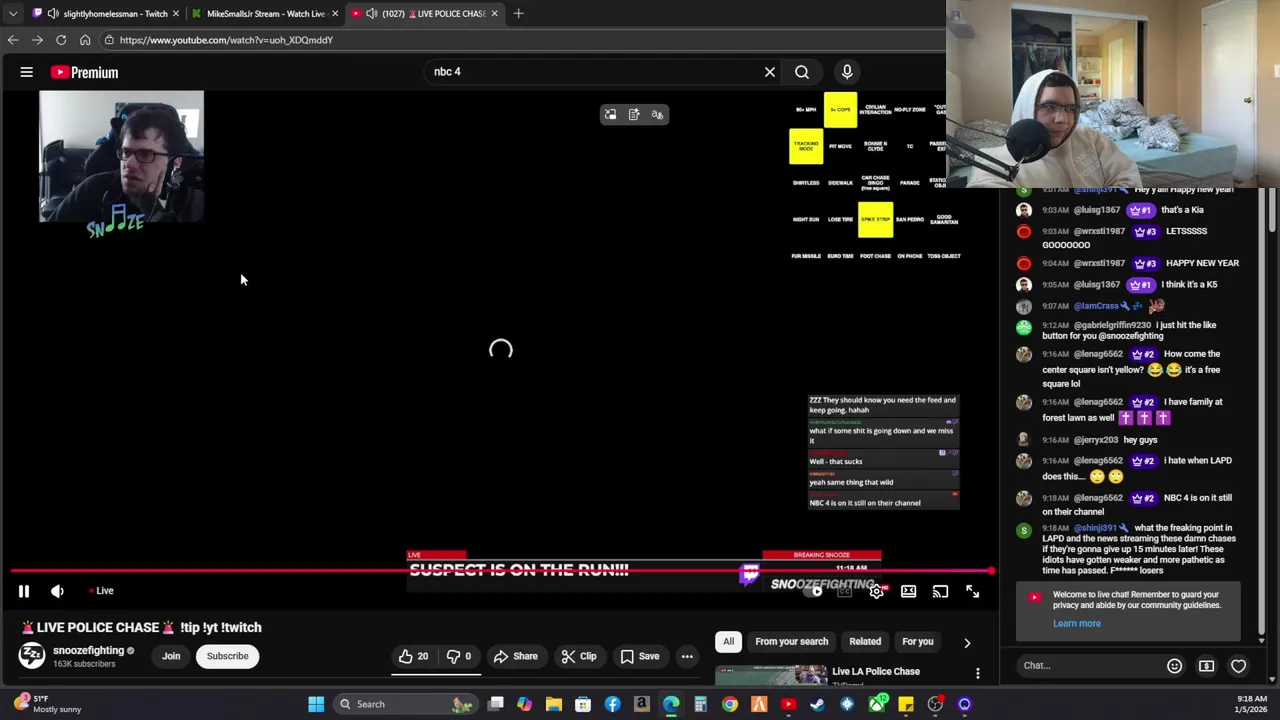This screenshot has width=1280, height=720.
Task: Open Amazon from taskbar
Action: click(641, 704)
